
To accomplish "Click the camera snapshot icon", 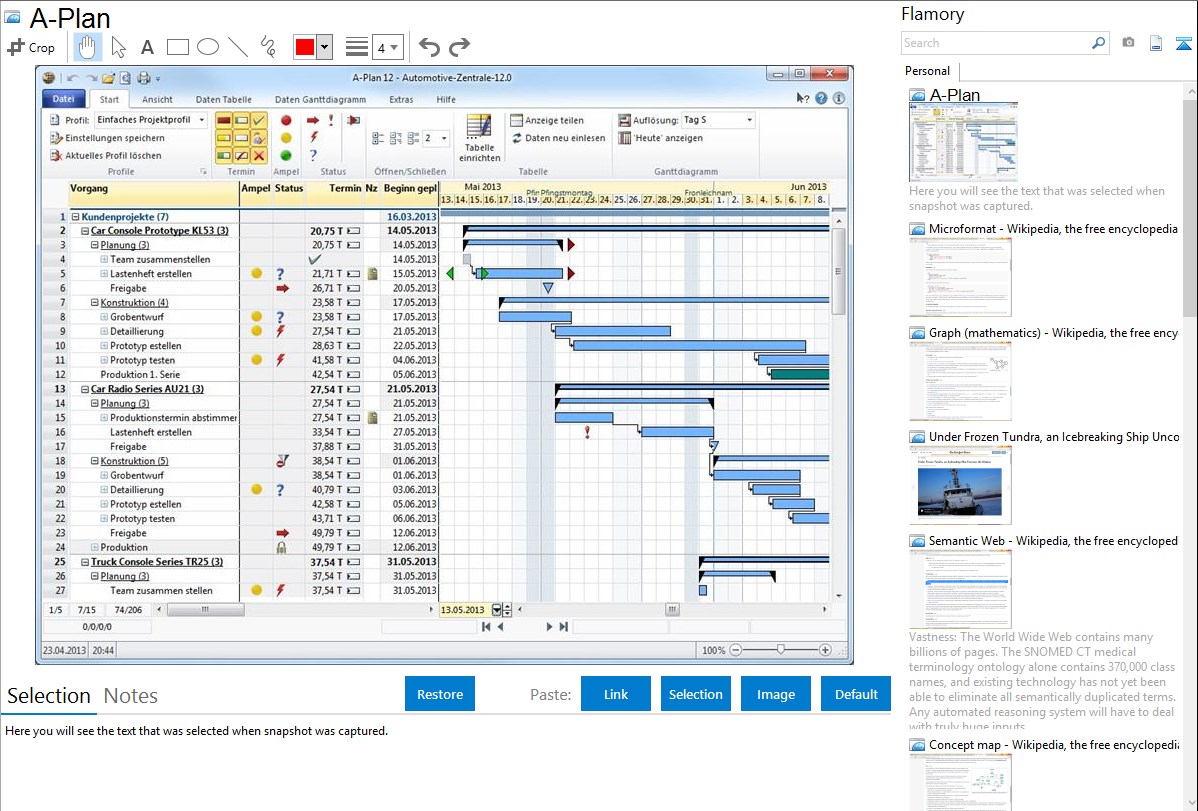I will pyautogui.click(x=1128, y=43).
